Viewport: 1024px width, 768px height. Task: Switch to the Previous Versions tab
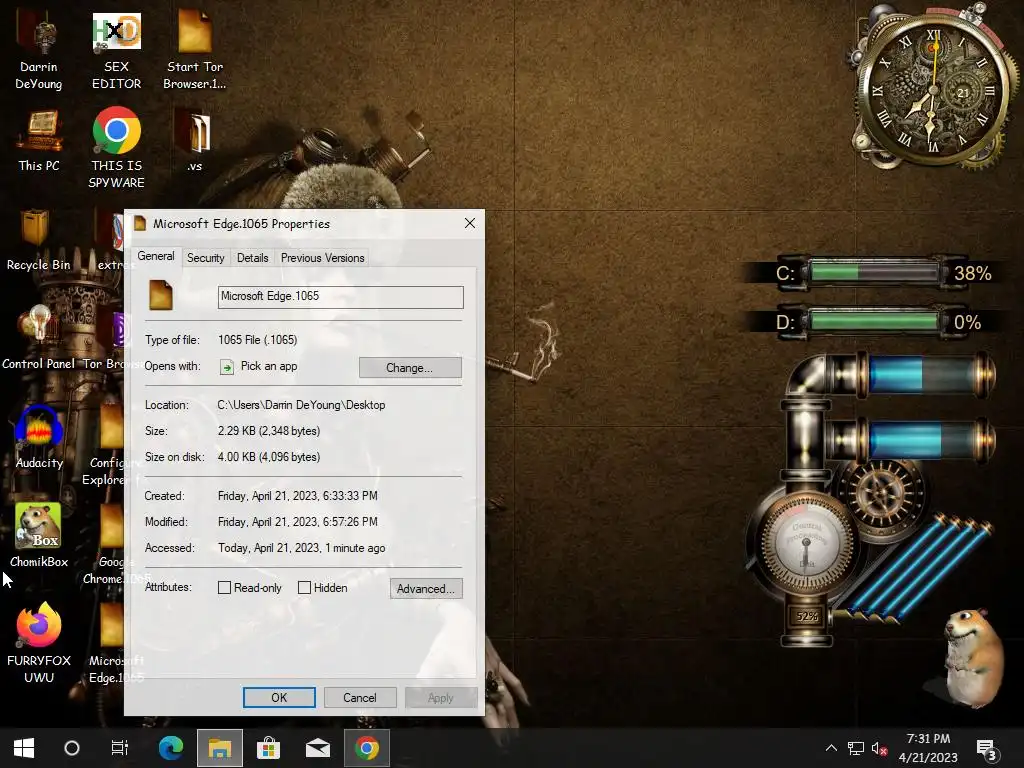(323, 258)
